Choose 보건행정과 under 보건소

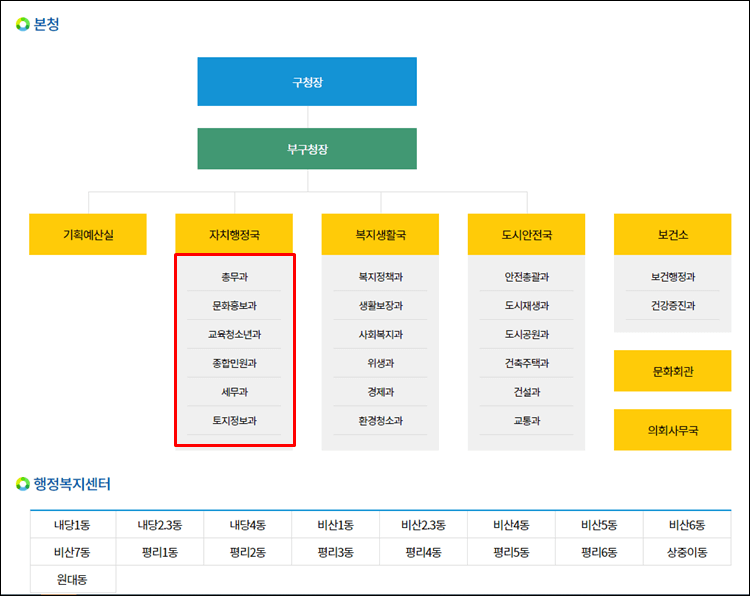[673, 277]
